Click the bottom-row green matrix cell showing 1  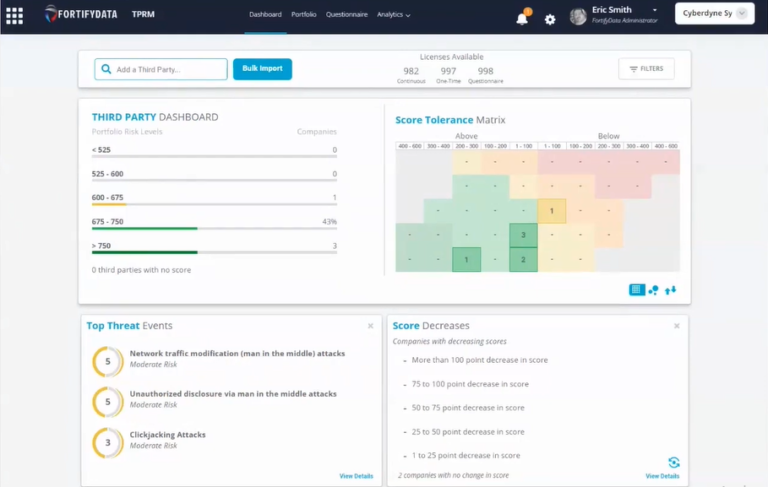pos(466,260)
